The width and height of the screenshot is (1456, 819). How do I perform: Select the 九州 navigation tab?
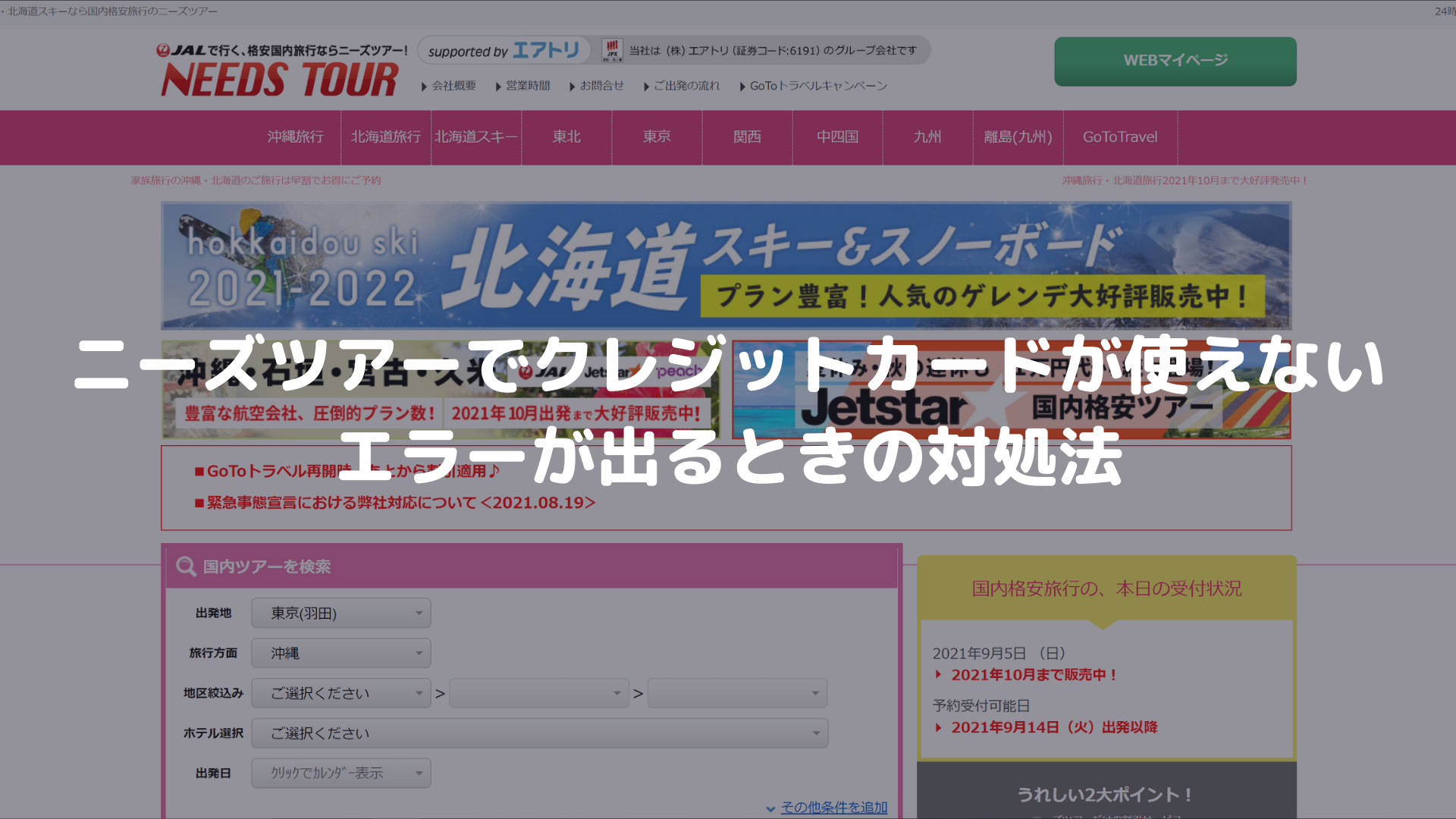pos(927,137)
